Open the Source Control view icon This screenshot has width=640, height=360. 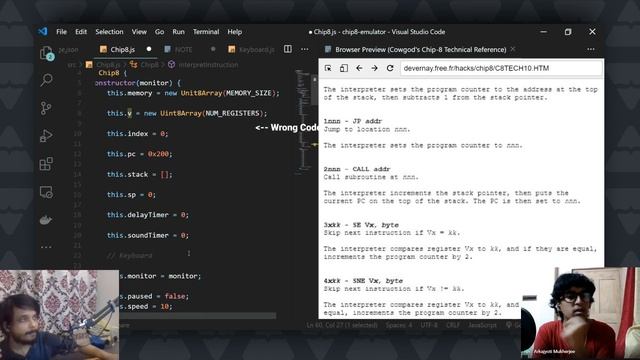coord(46,108)
